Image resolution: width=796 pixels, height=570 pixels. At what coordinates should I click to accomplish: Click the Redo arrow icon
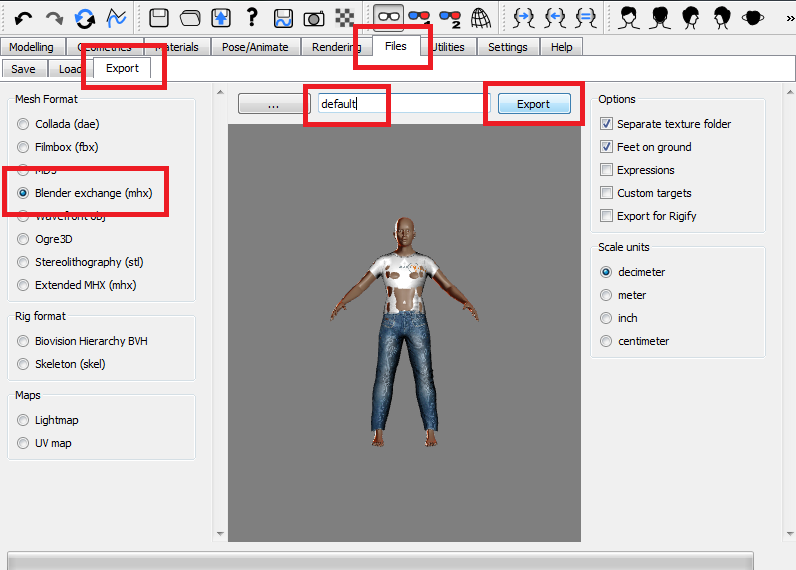point(54,16)
